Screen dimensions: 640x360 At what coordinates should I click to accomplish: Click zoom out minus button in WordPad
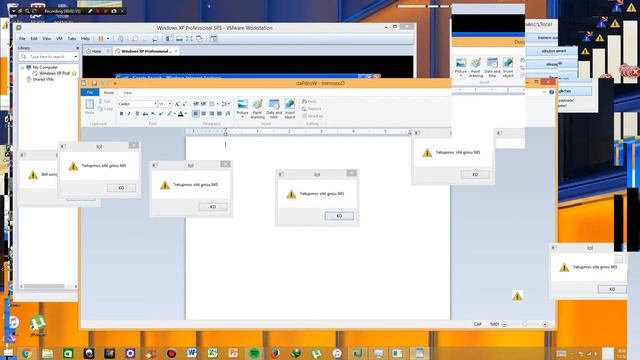point(504,324)
